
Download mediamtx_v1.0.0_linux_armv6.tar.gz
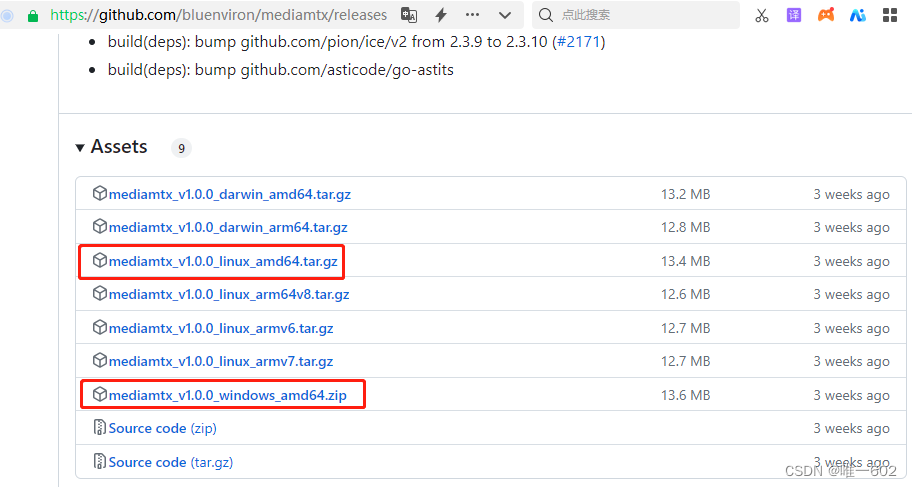click(221, 329)
